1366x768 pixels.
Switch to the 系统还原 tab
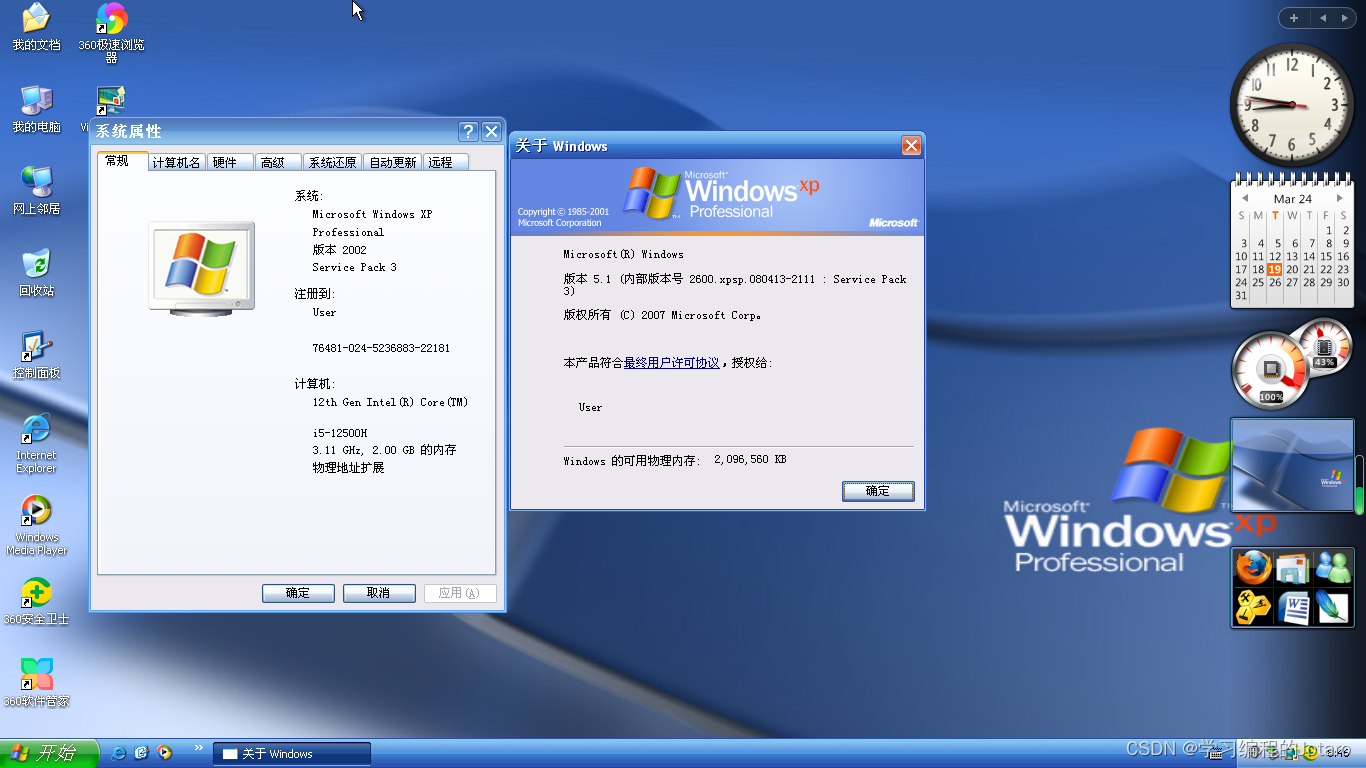pyautogui.click(x=333, y=162)
